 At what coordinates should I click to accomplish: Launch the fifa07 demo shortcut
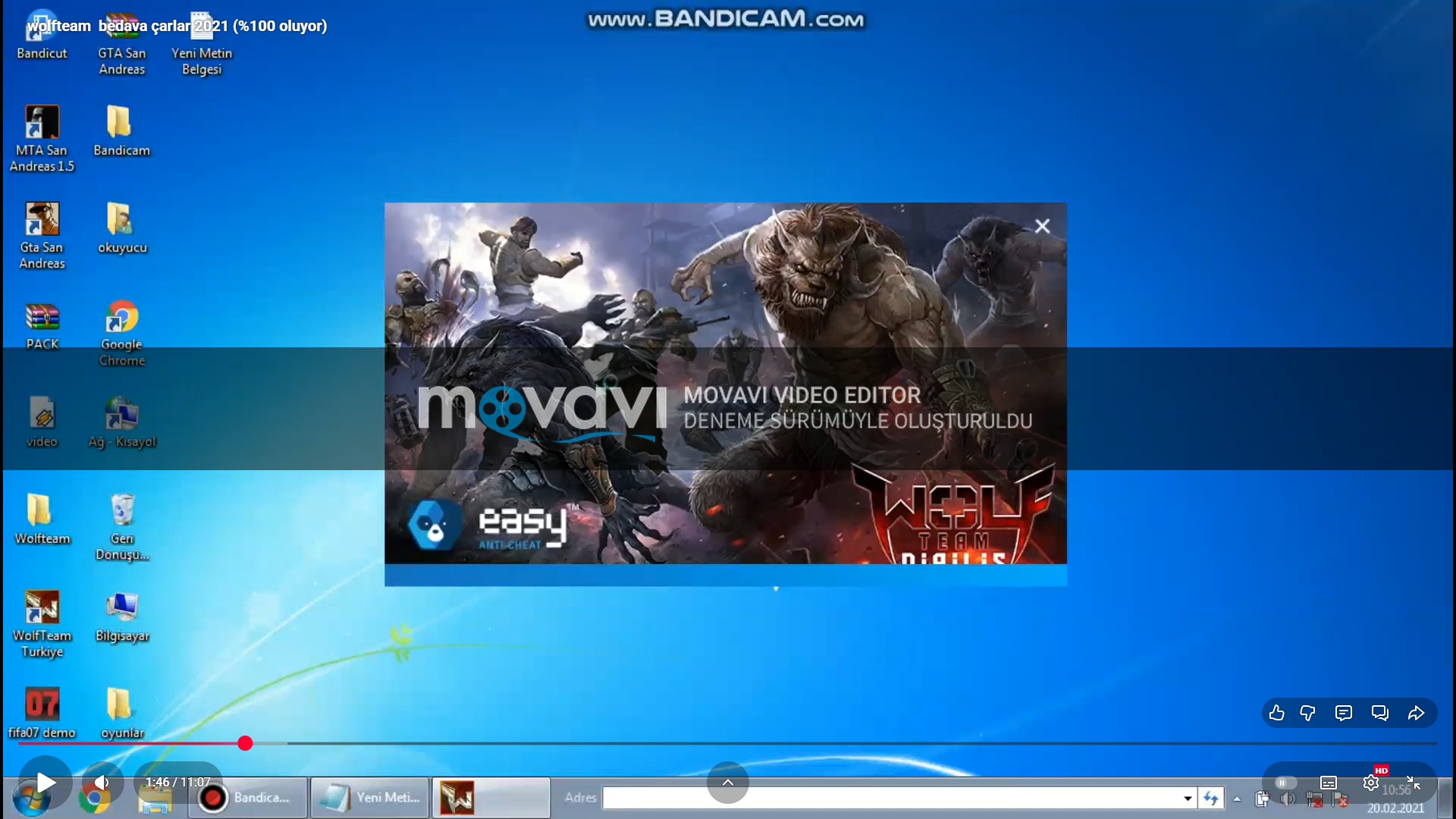pyautogui.click(x=42, y=714)
